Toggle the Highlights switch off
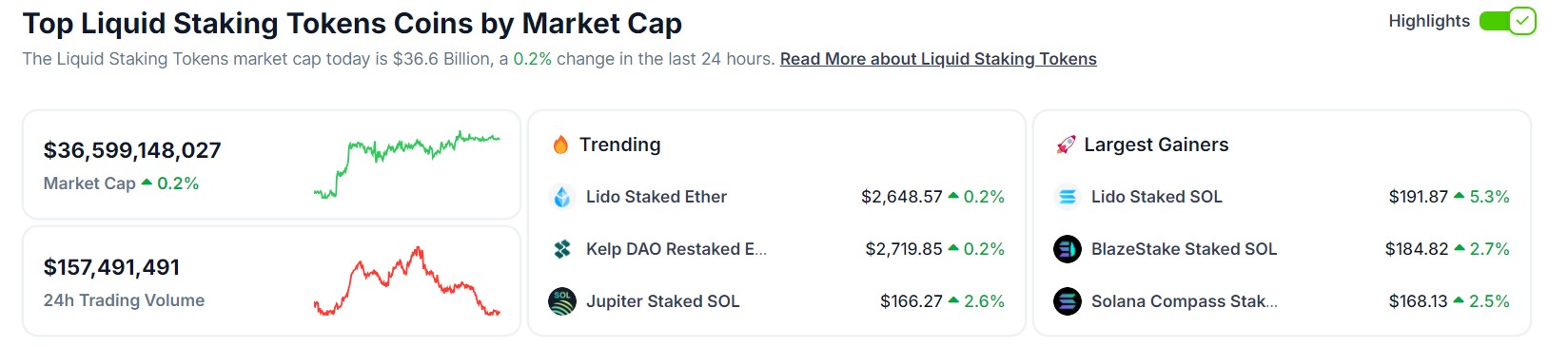Image resolution: width=1568 pixels, height=347 pixels. [1507, 21]
